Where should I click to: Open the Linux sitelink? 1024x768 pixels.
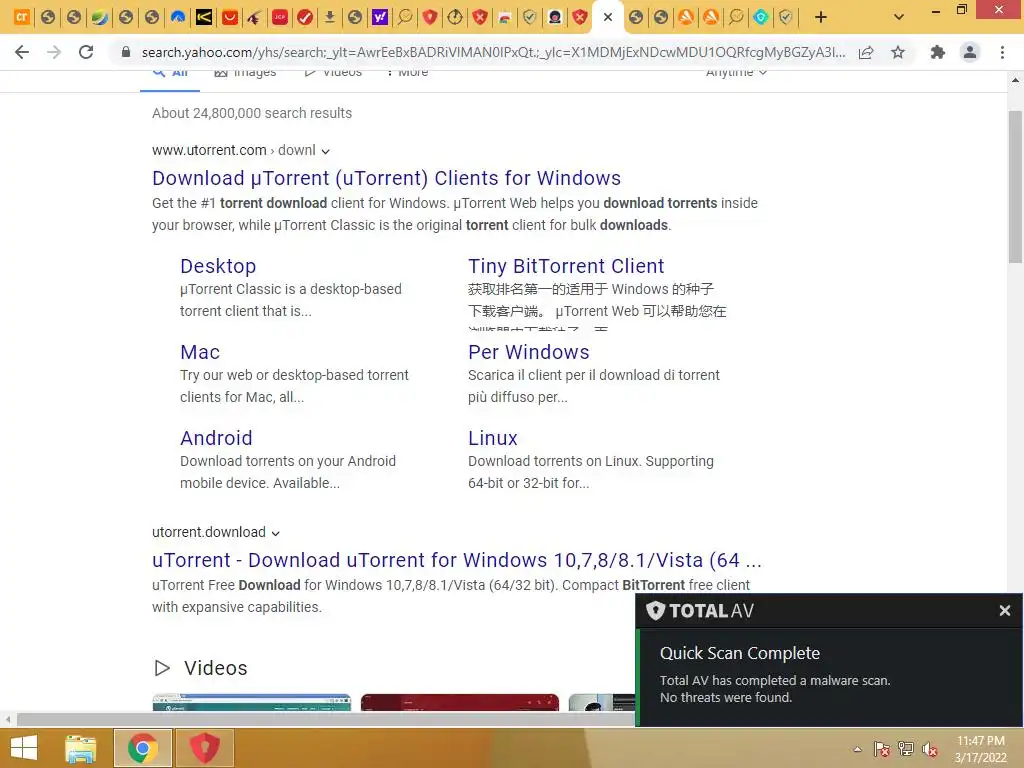[x=492, y=438]
